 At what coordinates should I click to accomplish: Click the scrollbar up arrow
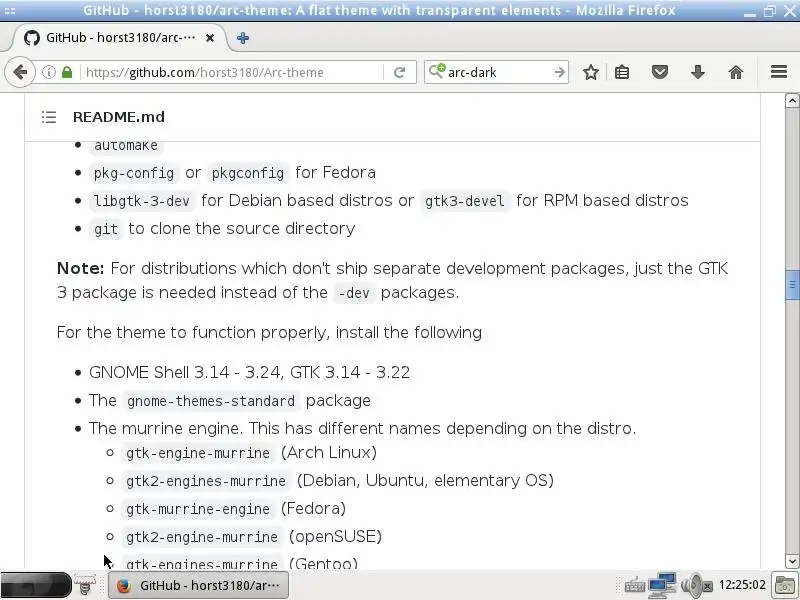792,101
